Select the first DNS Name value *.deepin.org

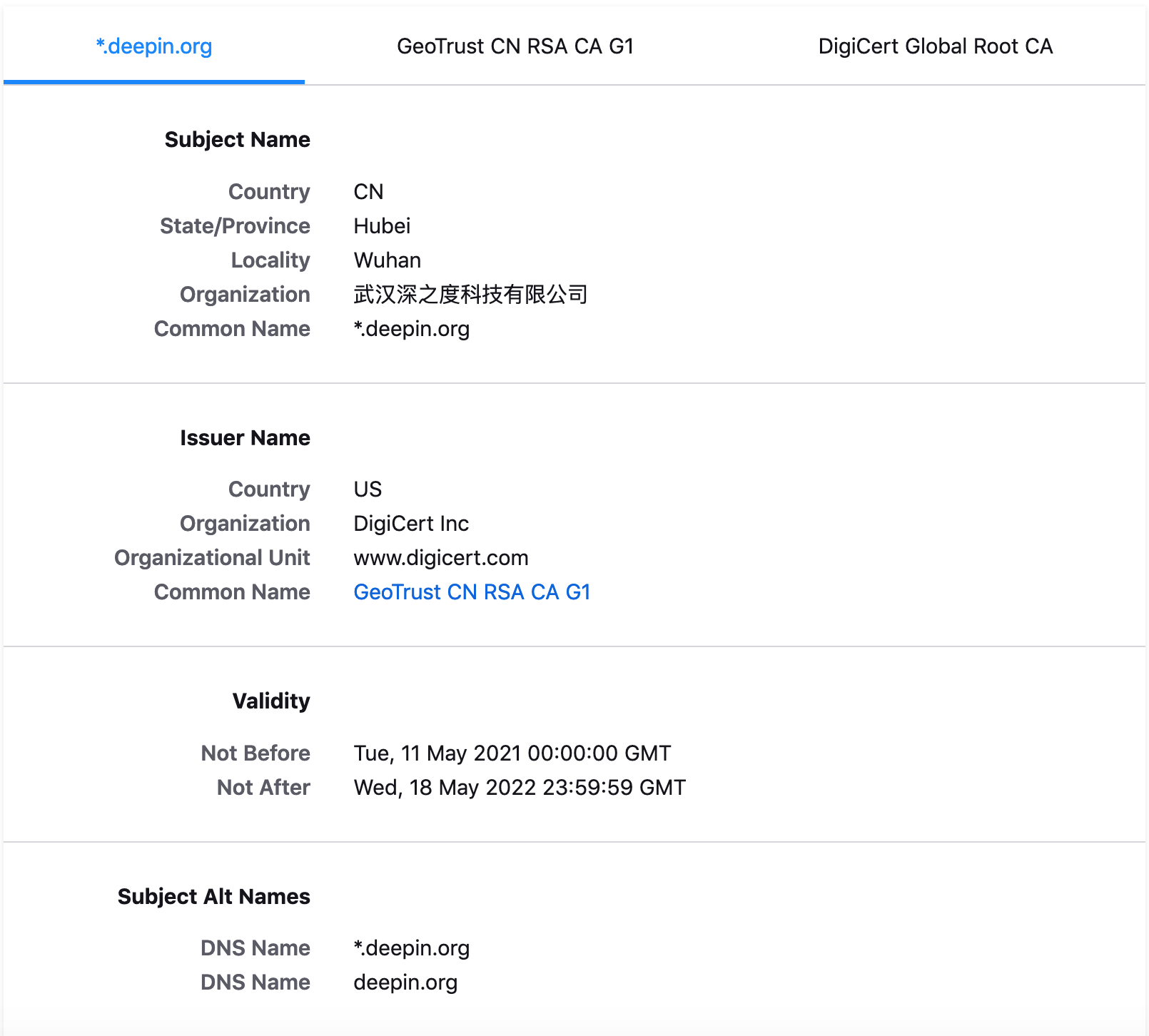point(411,948)
